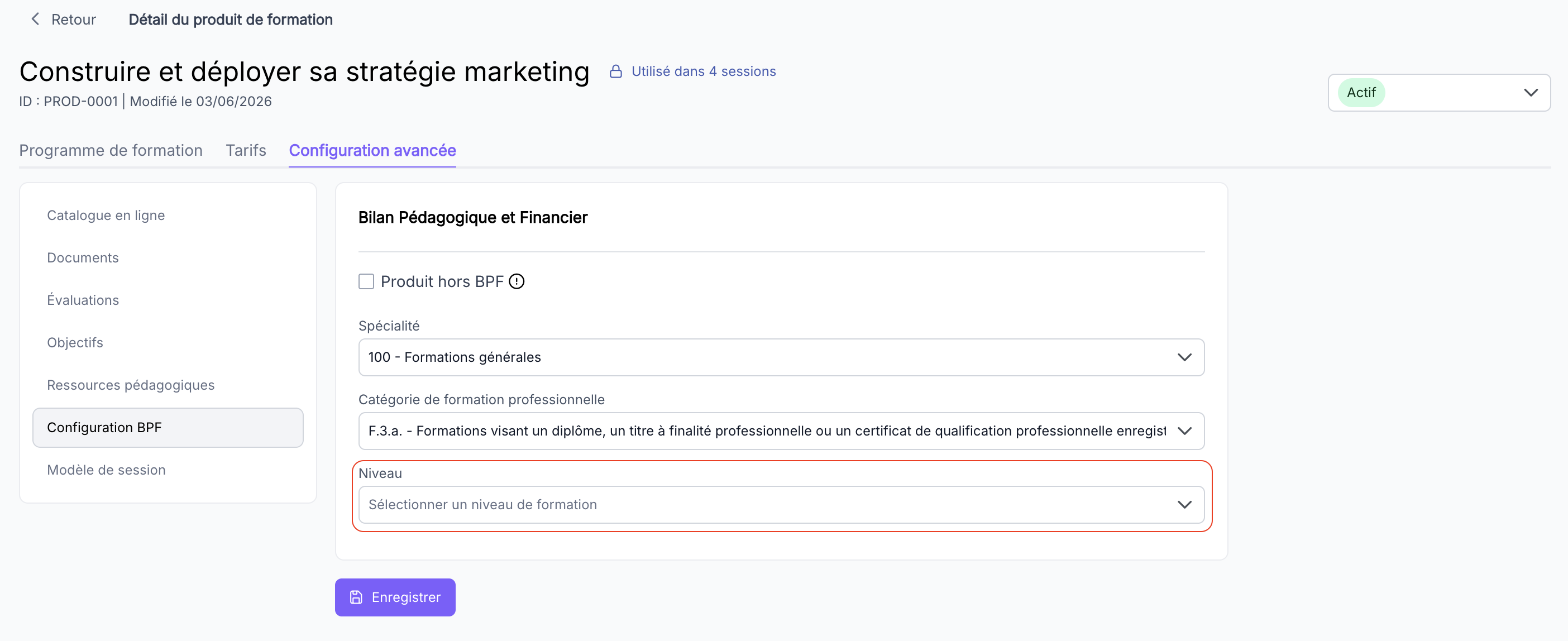Screen dimensions: 1568x641
Task: Click the chevron on the Niveau field
Action: click(1184, 505)
